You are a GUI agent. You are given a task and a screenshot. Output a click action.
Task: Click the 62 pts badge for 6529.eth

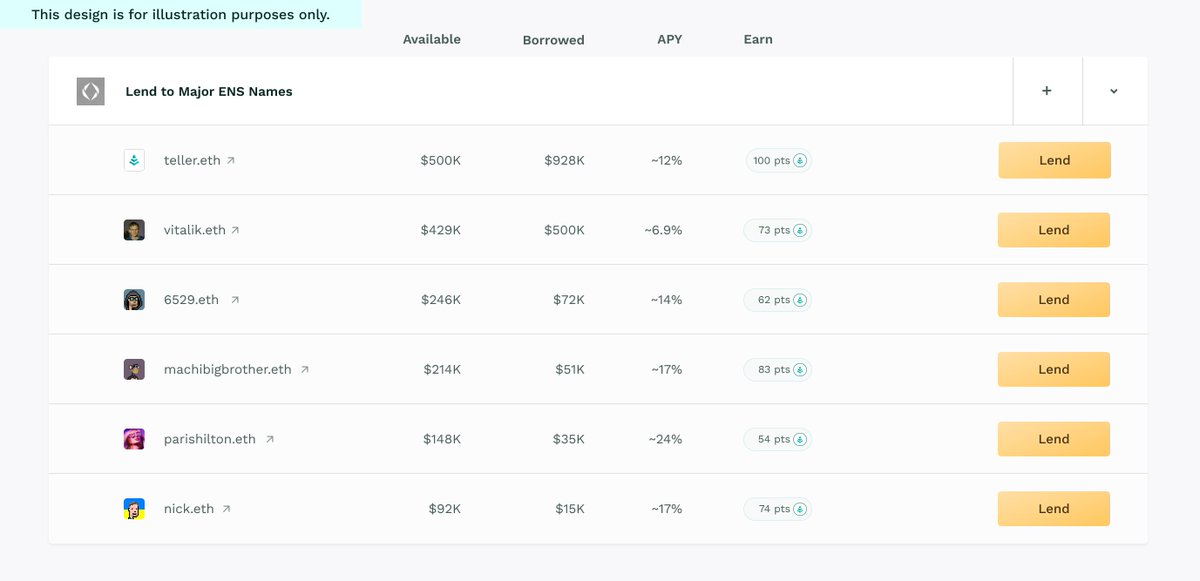pyautogui.click(x=777, y=299)
